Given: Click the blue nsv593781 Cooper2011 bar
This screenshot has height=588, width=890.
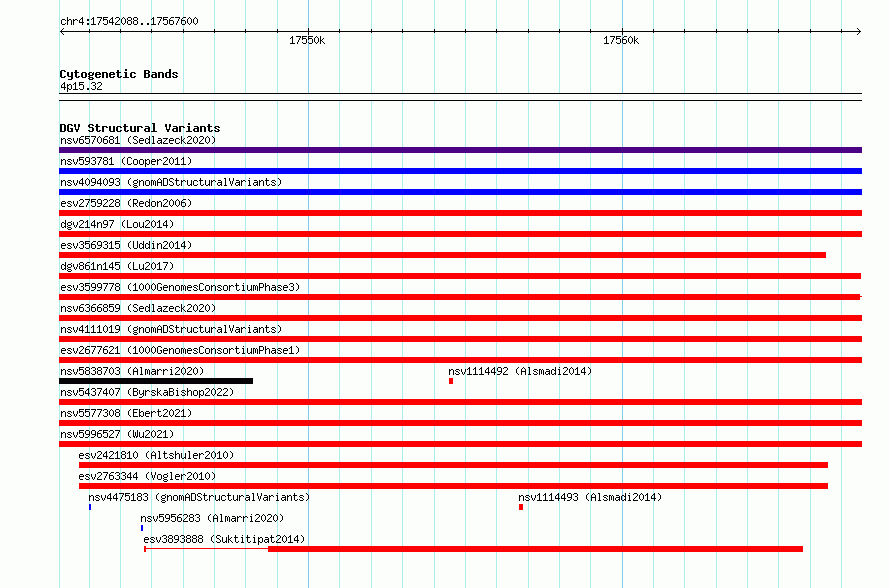Looking at the screenshot, I should [460, 171].
